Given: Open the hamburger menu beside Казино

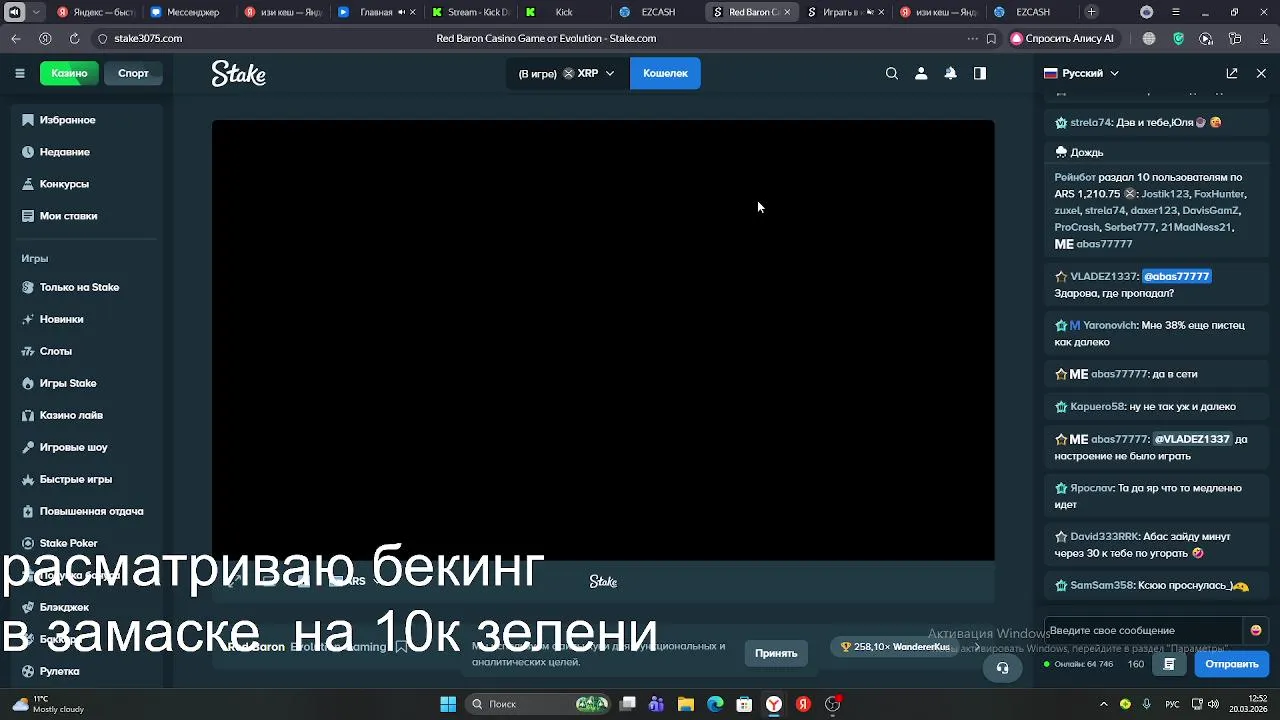Looking at the screenshot, I should [19, 73].
